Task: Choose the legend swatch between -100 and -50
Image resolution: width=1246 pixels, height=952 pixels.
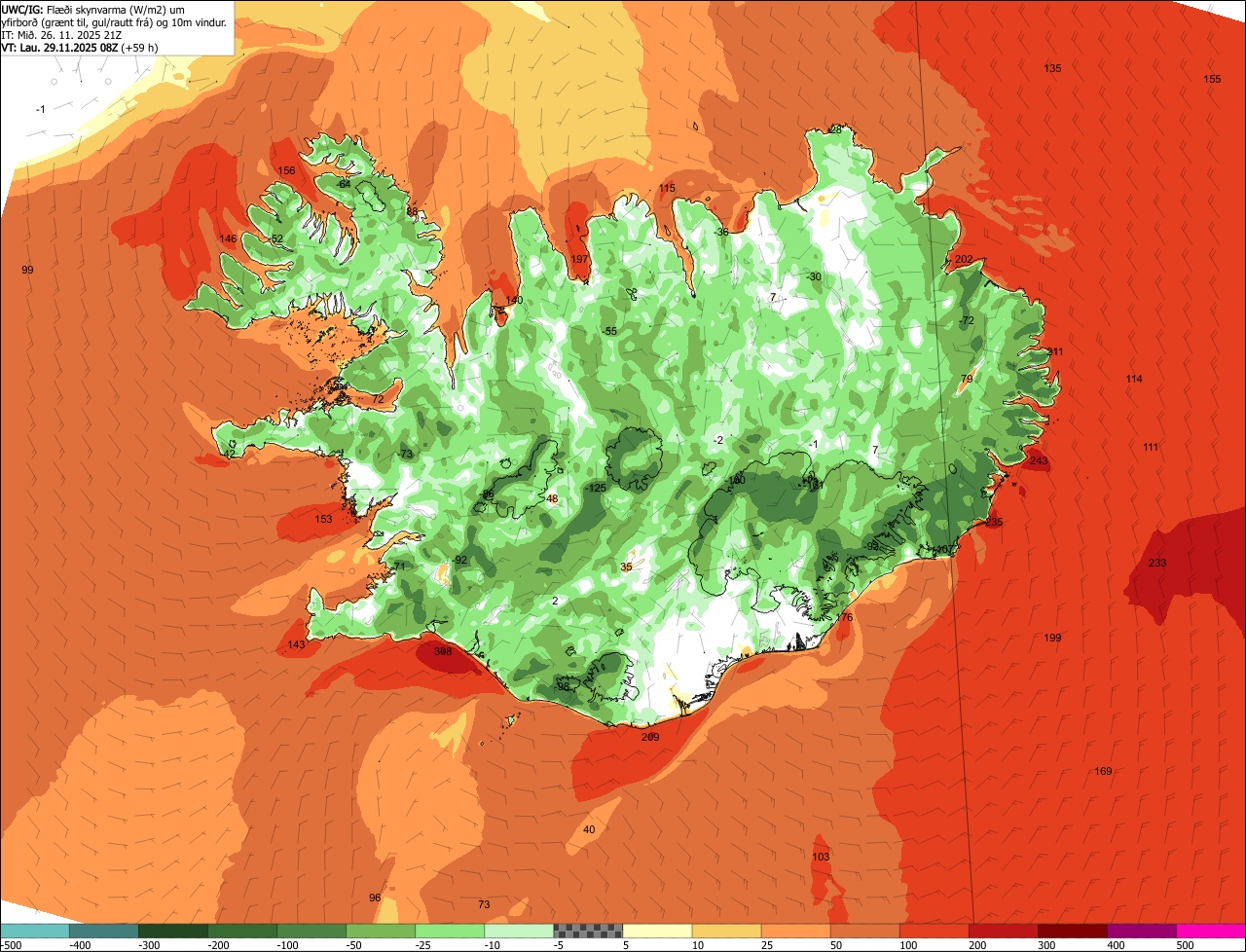Action: pos(311,932)
